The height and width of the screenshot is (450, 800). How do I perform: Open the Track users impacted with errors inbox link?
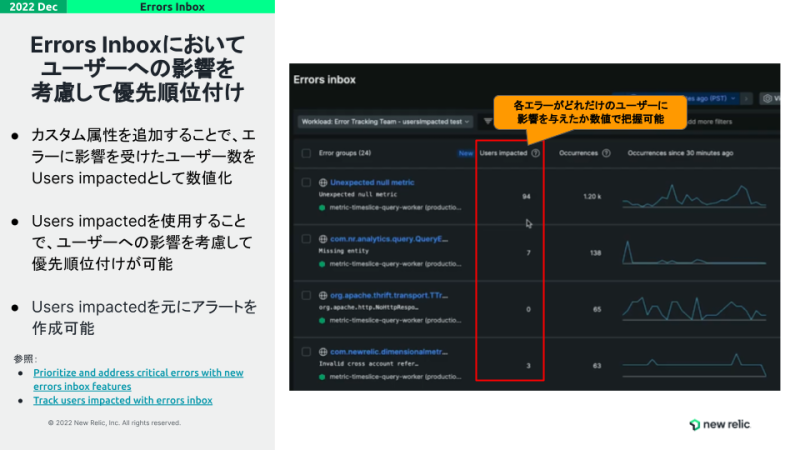pos(123,401)
